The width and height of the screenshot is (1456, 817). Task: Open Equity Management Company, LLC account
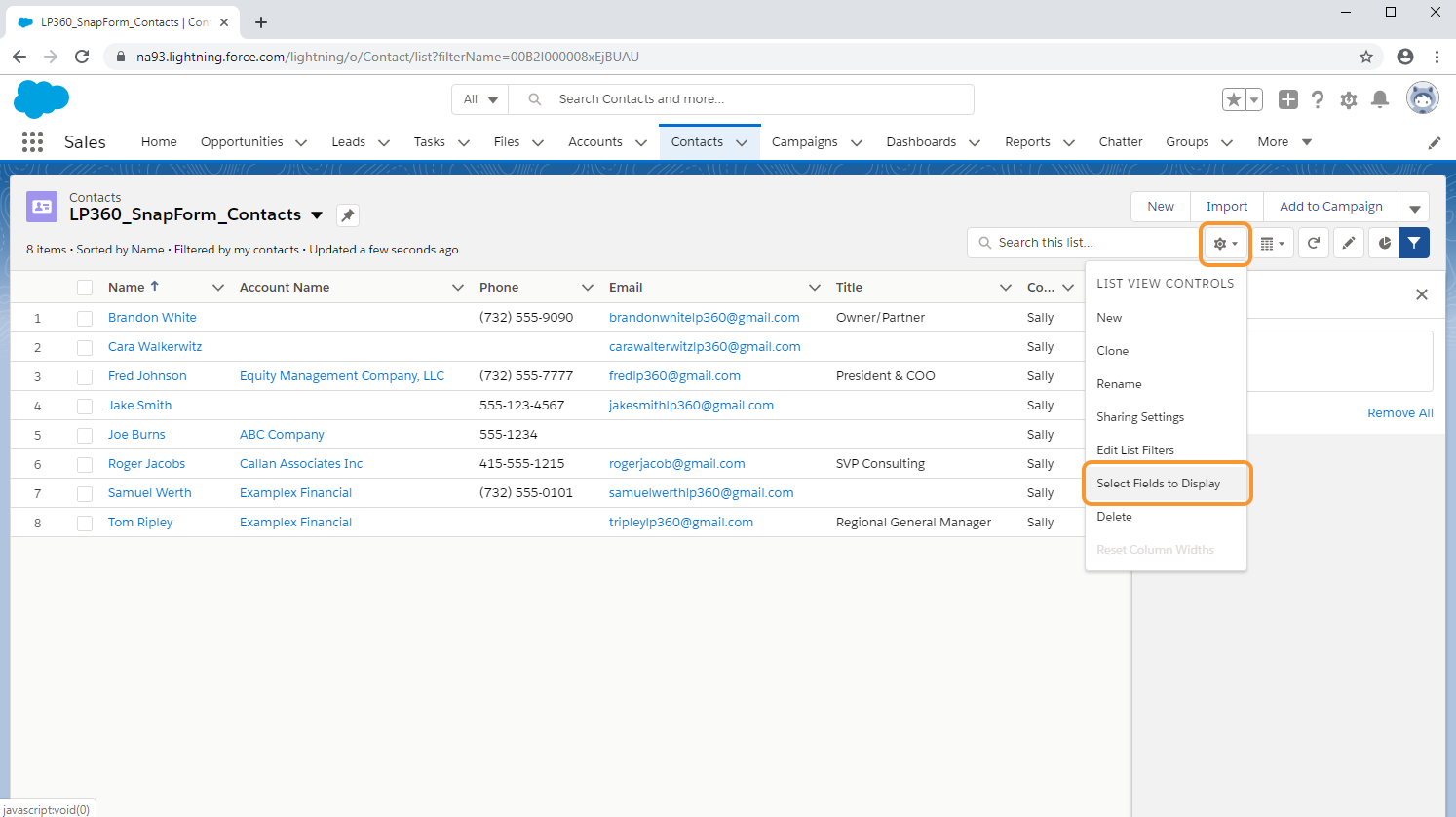[342, 376]
